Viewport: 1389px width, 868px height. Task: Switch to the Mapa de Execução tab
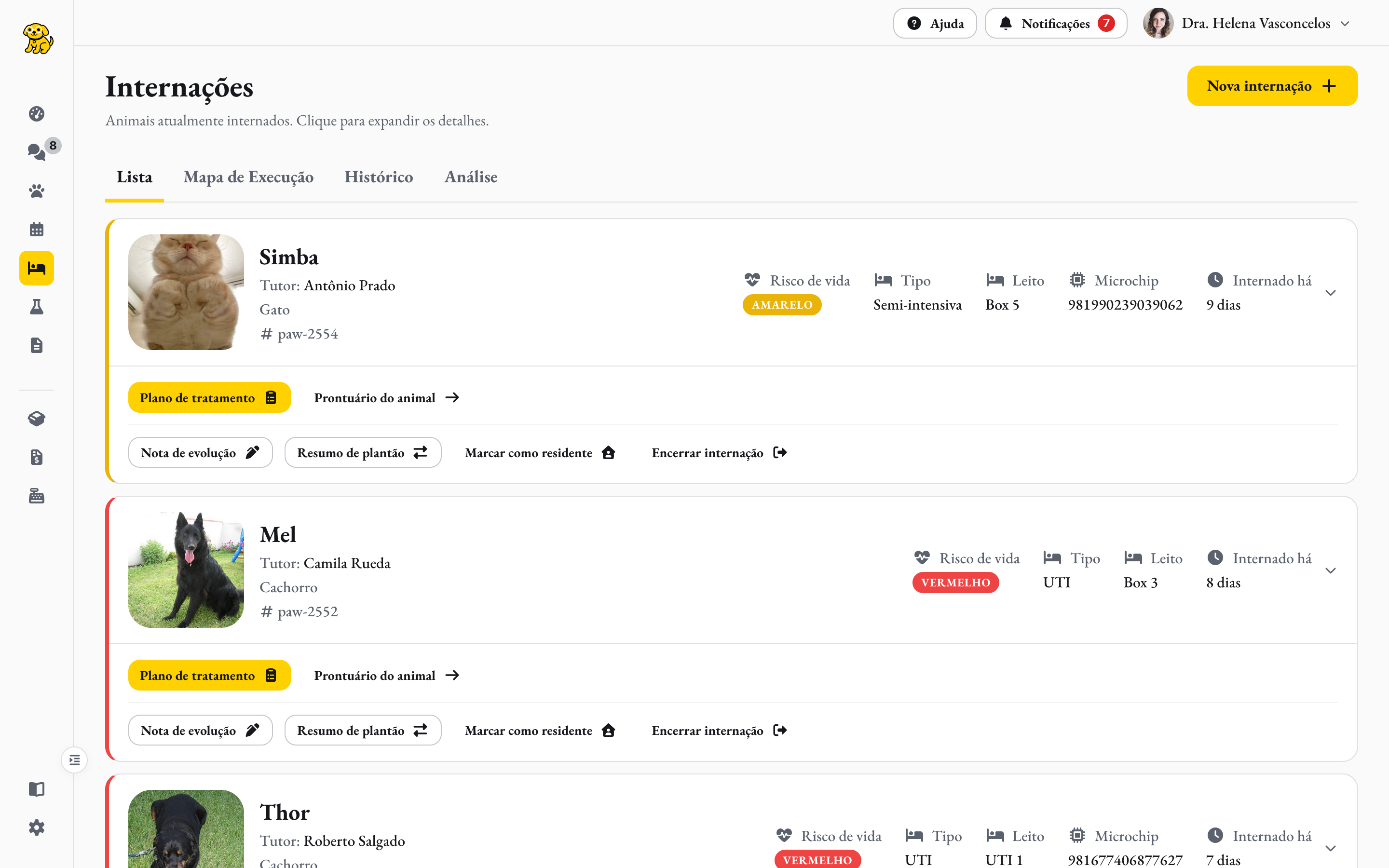(248, 177)
